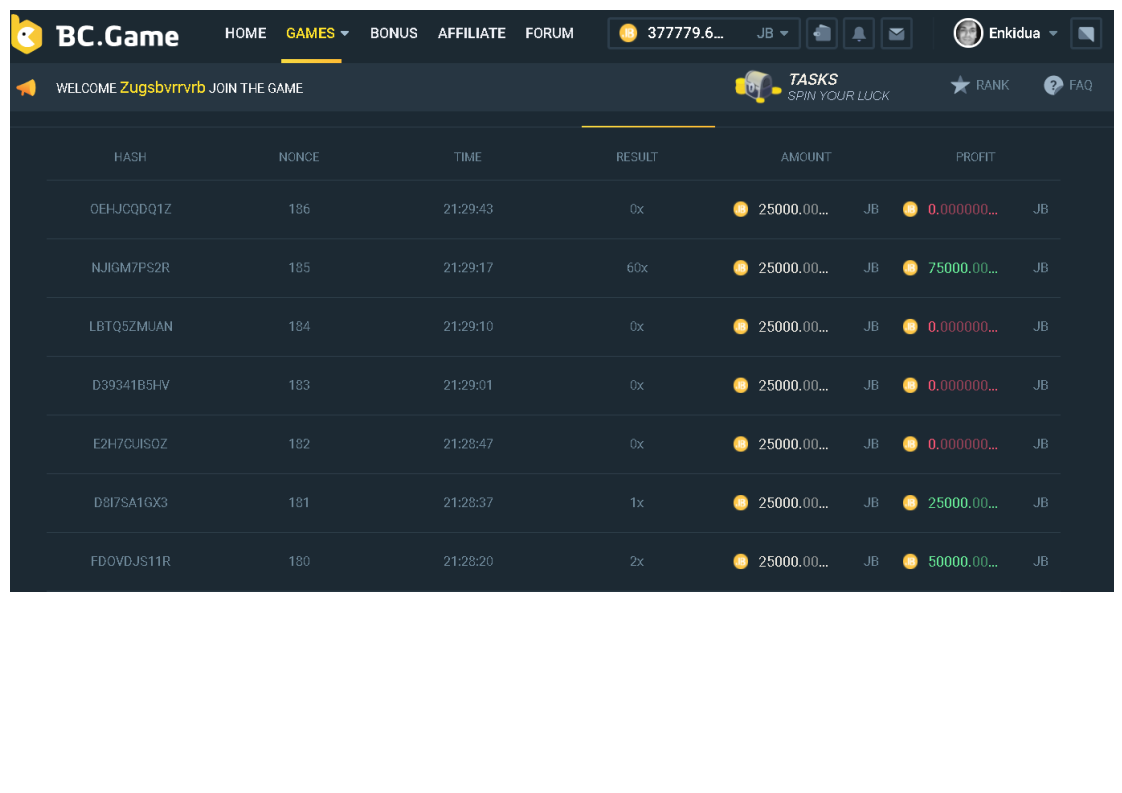Click hash NJIGM7PS2R in bet history
This screenshot has height=793, width=1122.
[x=130, y=268]
